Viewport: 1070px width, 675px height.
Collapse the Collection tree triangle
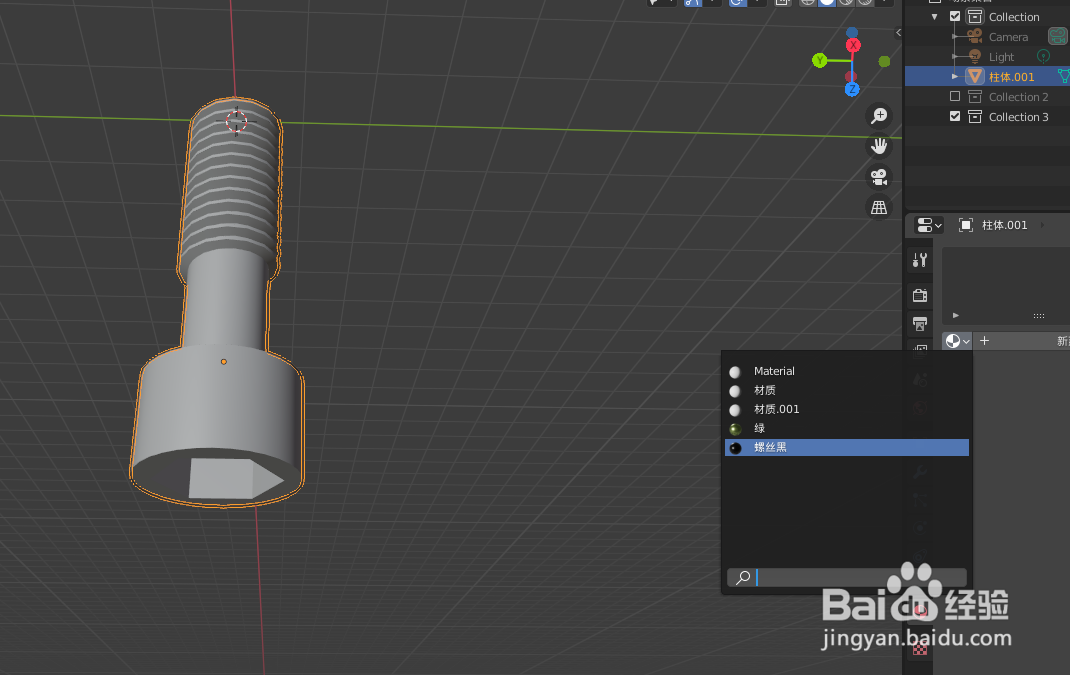pyautogui.click(x=934, y=16)
